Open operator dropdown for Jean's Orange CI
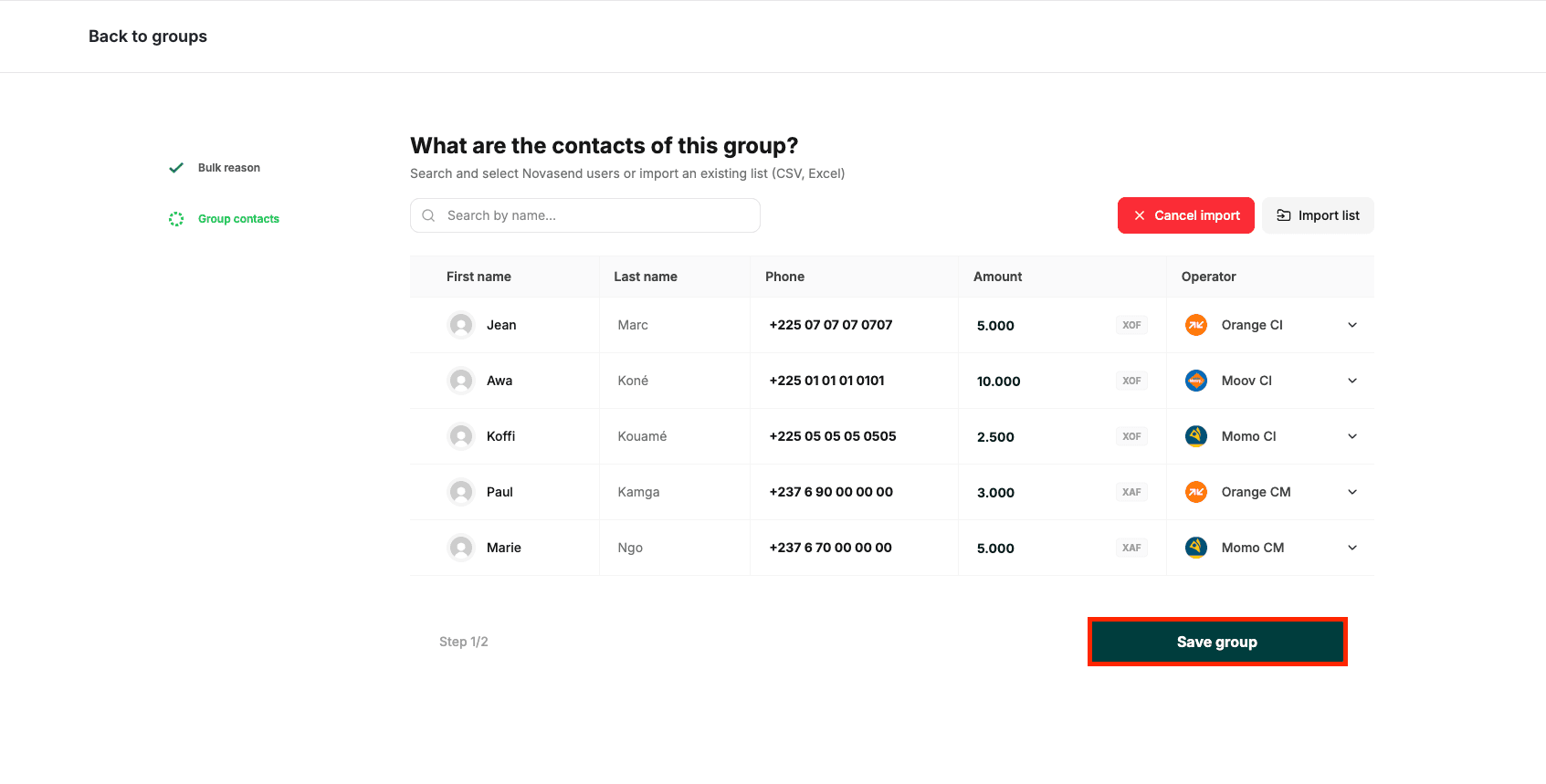This screenshot has height=784, width=1546. click(x=1352, y=325)
